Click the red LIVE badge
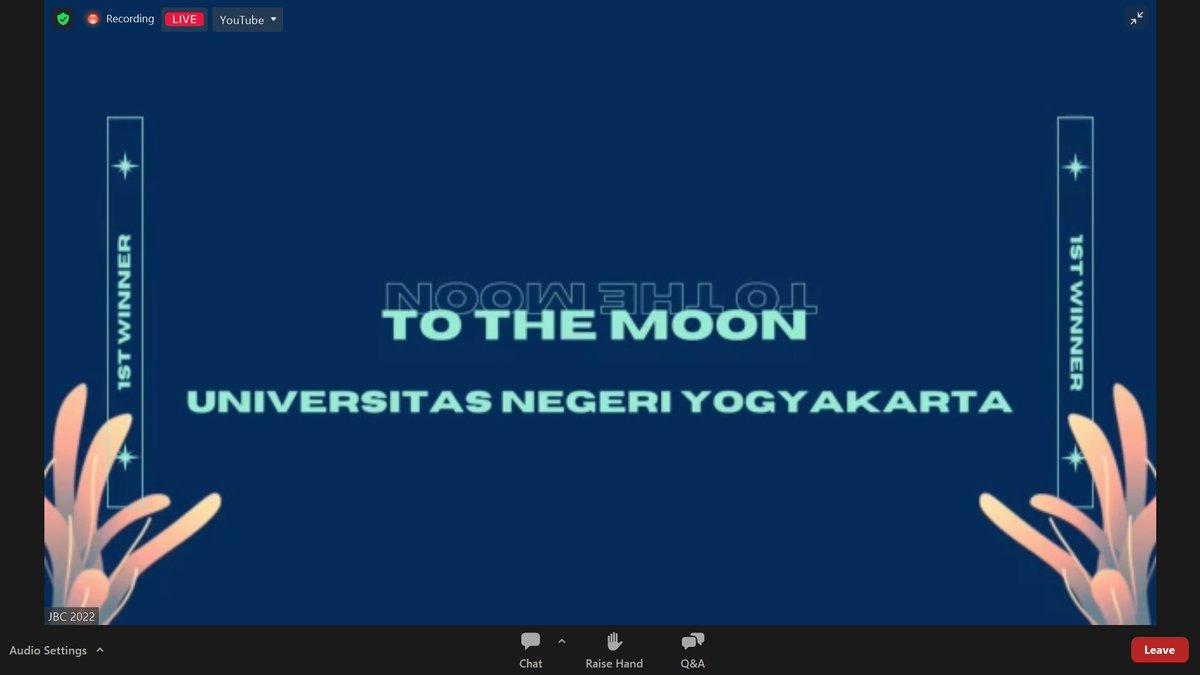This screenshot has width=1200, height=675. pos(184,19)
